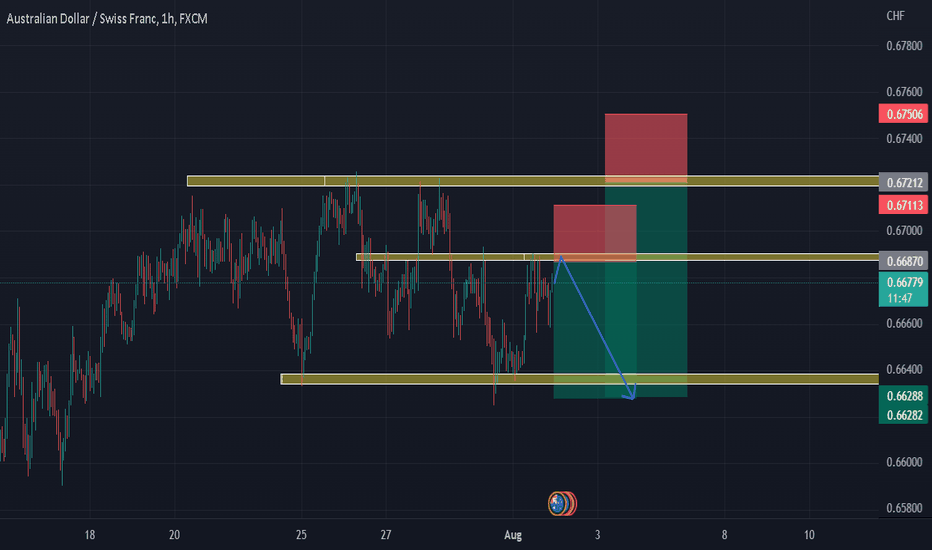Image resolution: width=932 pixels, height=550 pixels.
Task: Click the 0.66000 price scale value
Action: coord(904,462)
